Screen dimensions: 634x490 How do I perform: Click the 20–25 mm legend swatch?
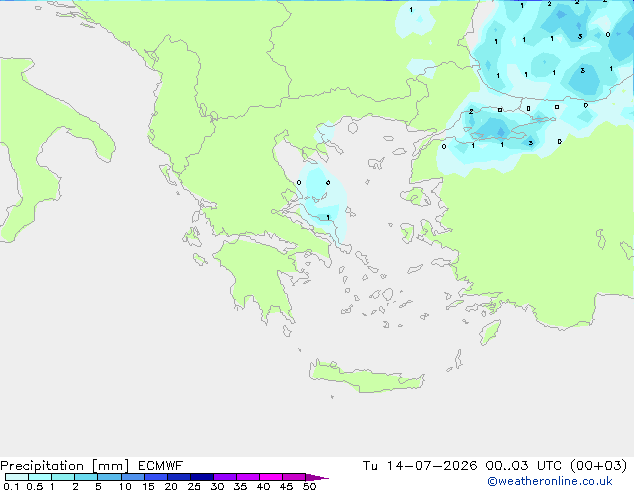(179, 477)
